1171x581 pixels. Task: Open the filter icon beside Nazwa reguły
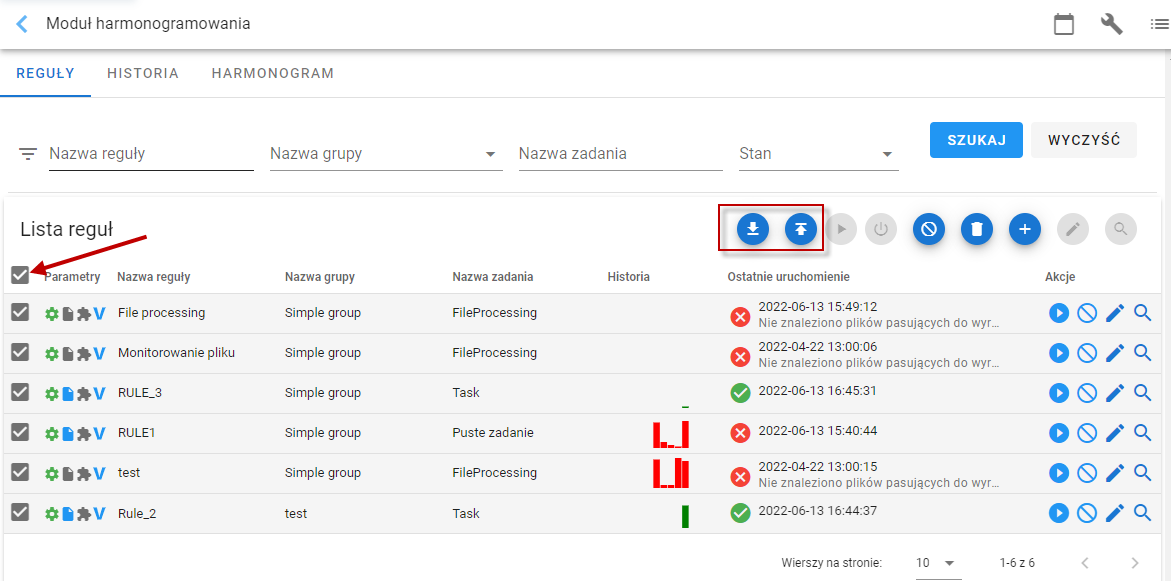click(28, 155)
